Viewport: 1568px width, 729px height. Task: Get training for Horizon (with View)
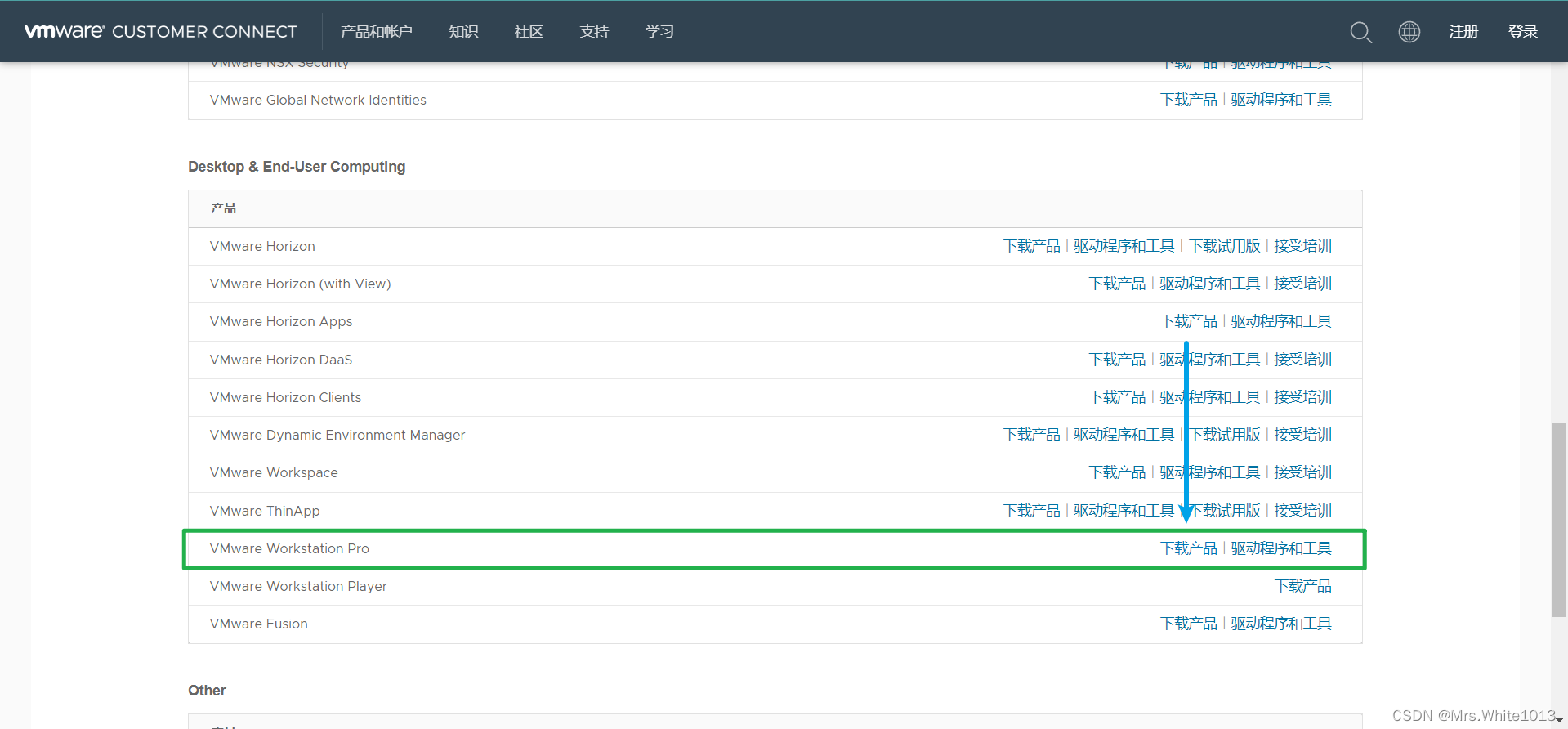pyautogui.click(x=1303, y=284)
